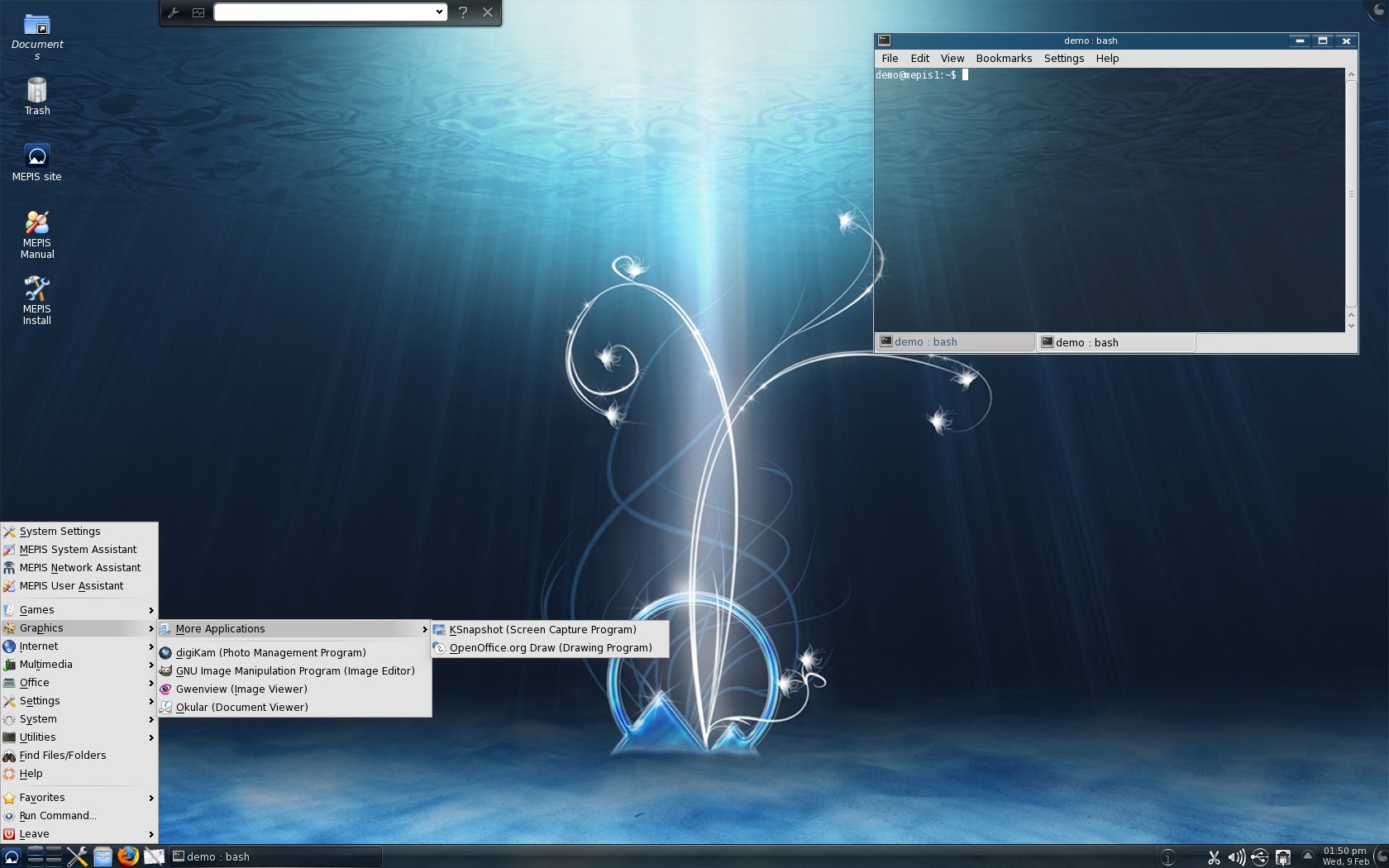Expand the Settings submenu in start menu
The width and height of the screenshot is (1389, 868).
[x=79, y=701]
